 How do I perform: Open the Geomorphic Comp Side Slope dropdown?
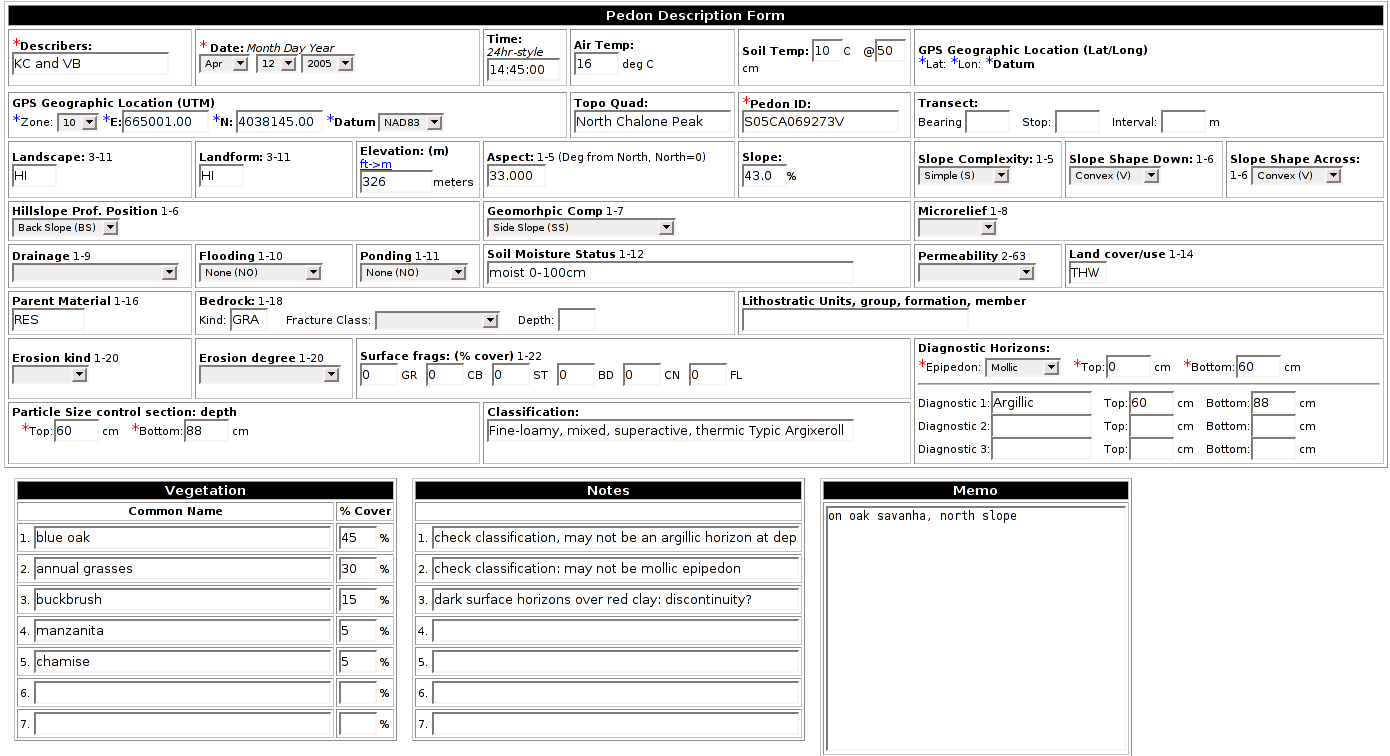coord(580,228)
